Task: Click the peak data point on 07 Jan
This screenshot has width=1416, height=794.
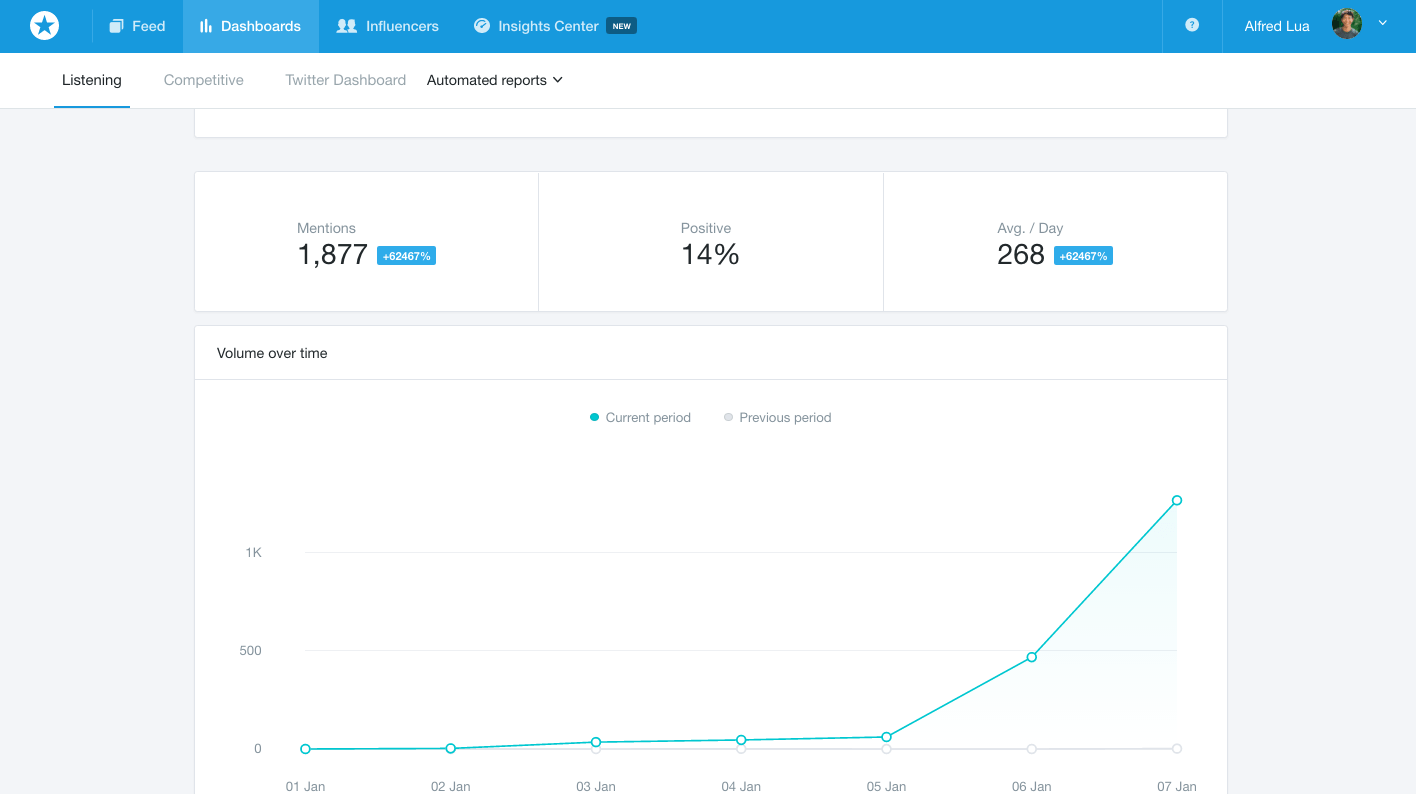Action: pos(1176,499)
